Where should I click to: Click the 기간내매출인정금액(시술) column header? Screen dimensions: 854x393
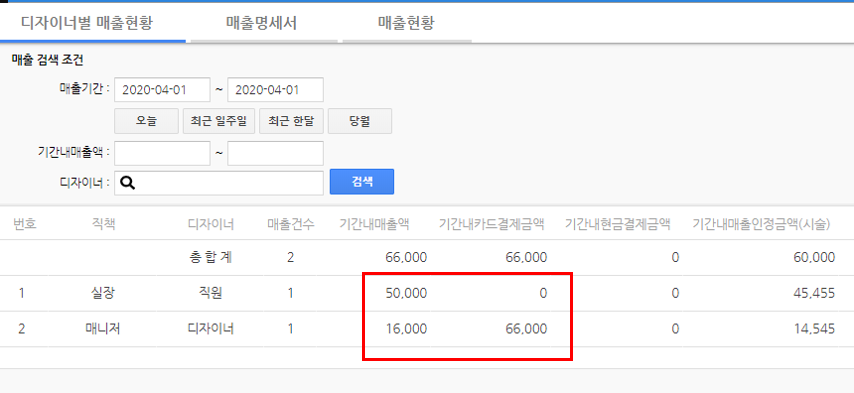coord(761,224)
